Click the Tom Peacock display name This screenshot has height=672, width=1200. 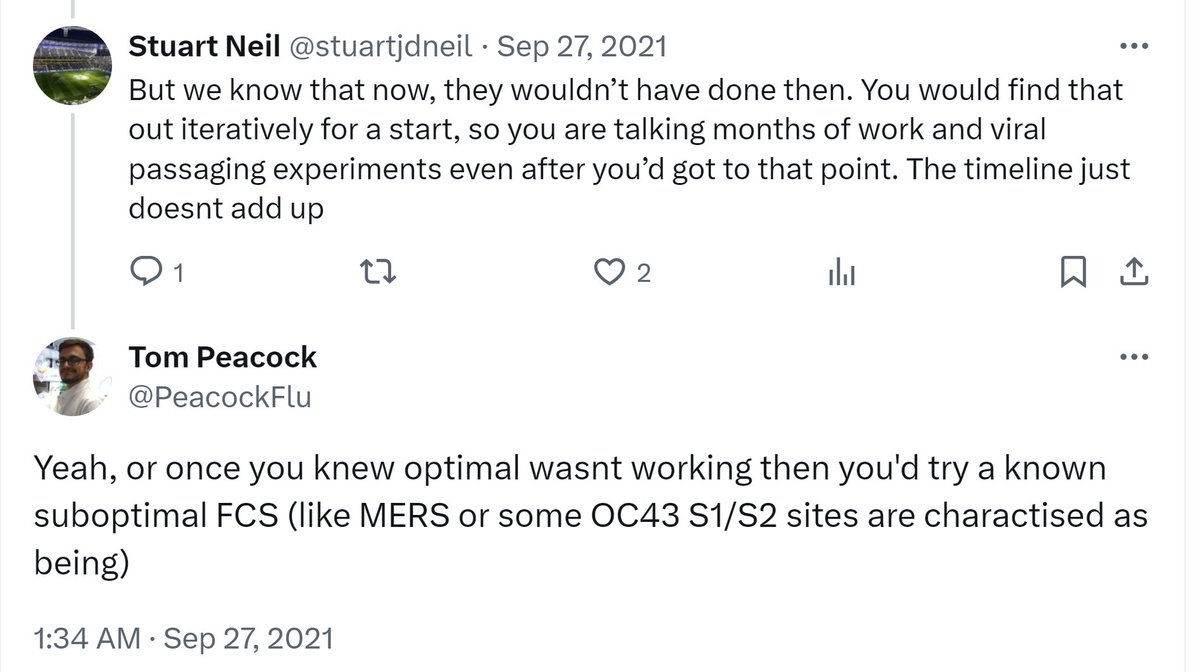pyautogui.click(x=222, y=357)
